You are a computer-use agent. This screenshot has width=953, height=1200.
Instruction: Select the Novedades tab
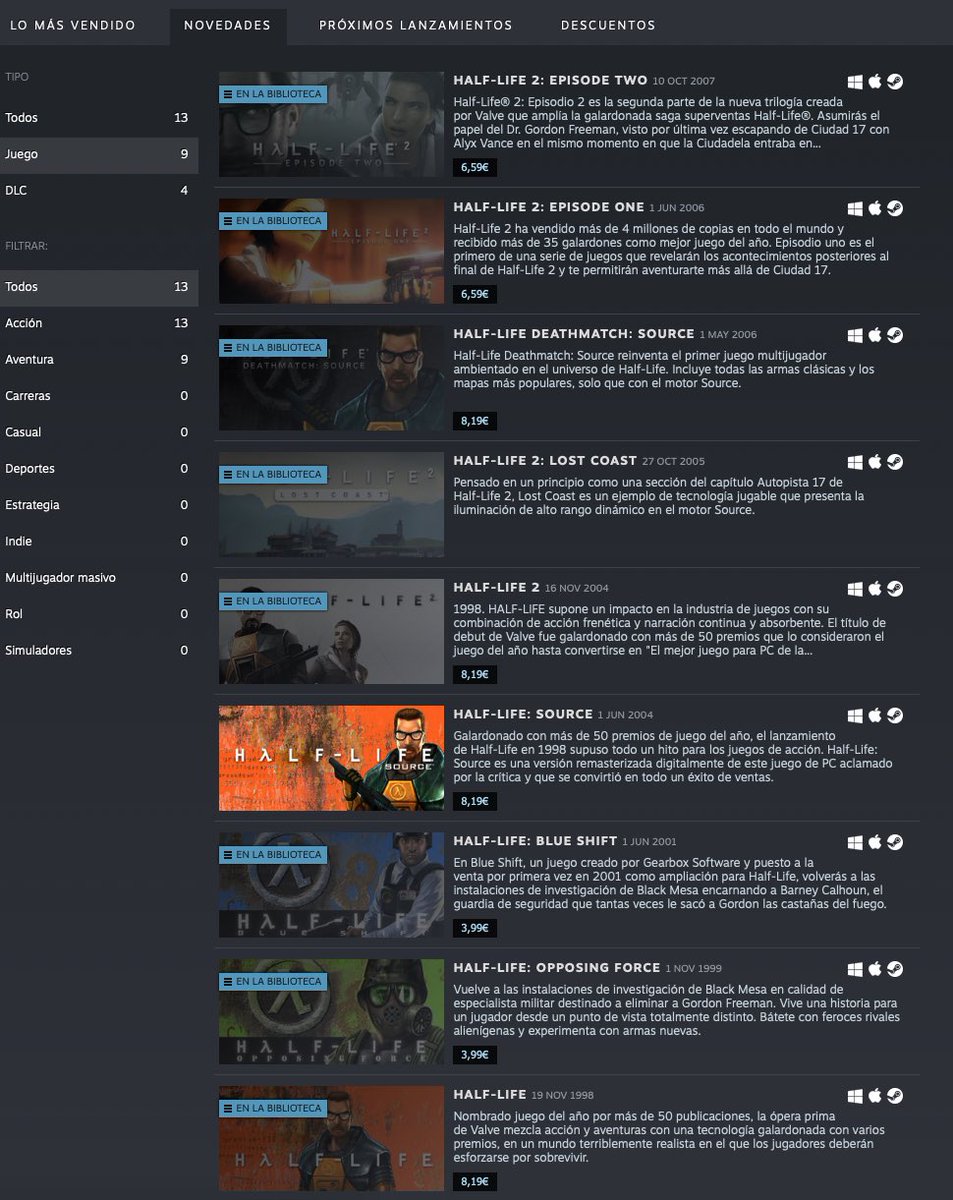point(228,25)
